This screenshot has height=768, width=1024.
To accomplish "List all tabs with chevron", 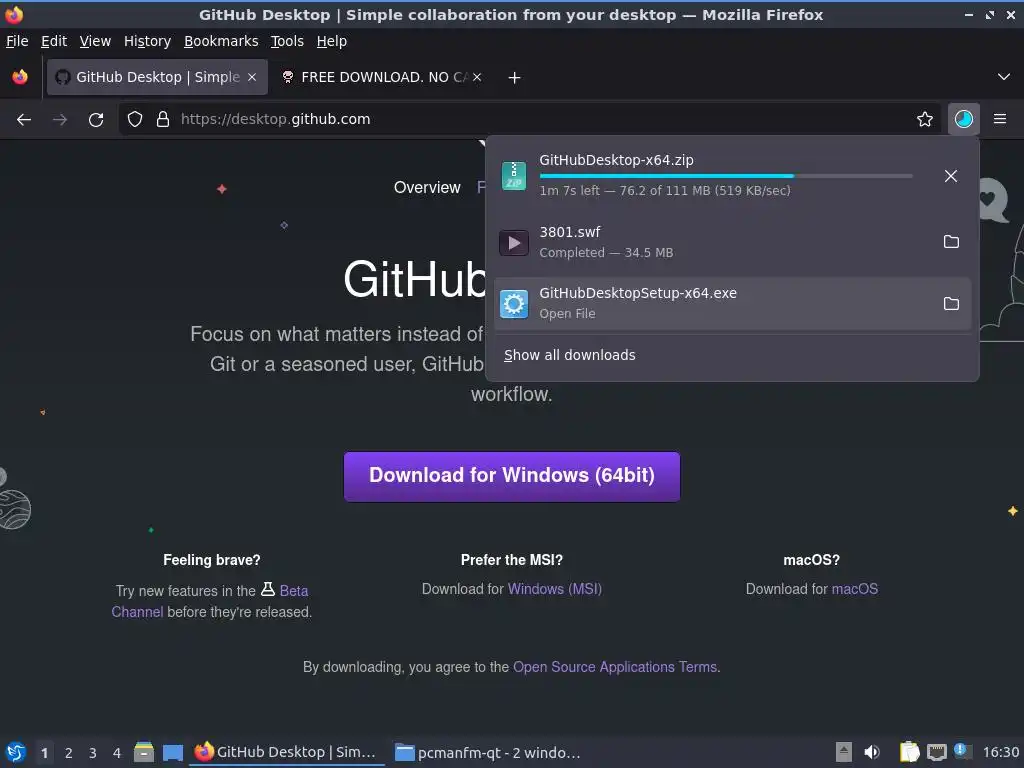I will coord(1004,77).
